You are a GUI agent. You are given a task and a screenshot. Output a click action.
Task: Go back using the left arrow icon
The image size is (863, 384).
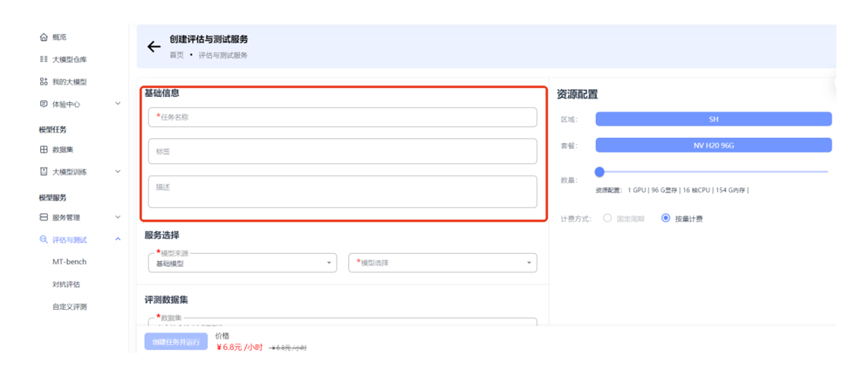coord(154,47)
